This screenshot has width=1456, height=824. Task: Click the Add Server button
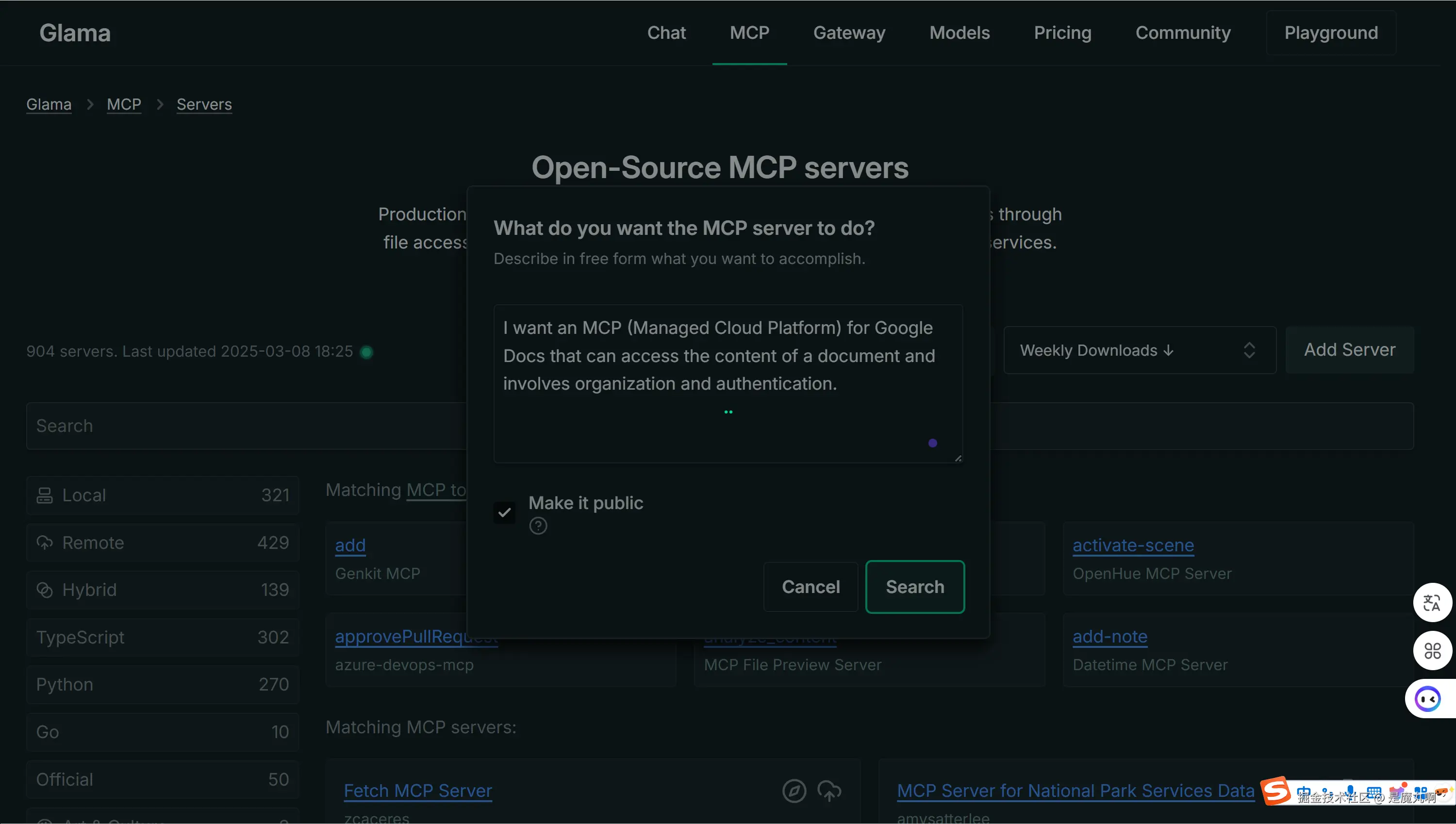pyautogui.click(x=1350, y=350)
